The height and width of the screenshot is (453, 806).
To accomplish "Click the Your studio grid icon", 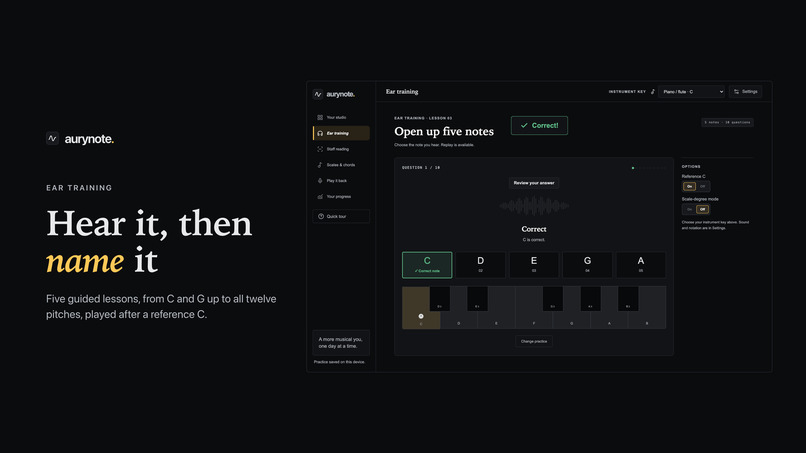I will point(320,118).
